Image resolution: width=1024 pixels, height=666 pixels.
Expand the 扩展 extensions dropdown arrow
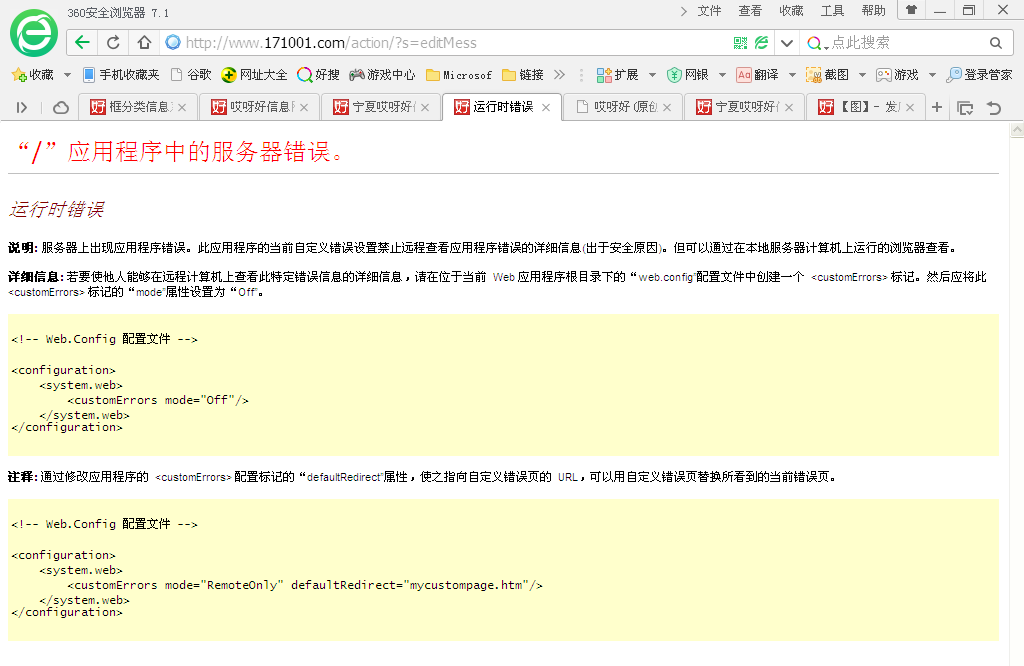[x=652, y=75]
